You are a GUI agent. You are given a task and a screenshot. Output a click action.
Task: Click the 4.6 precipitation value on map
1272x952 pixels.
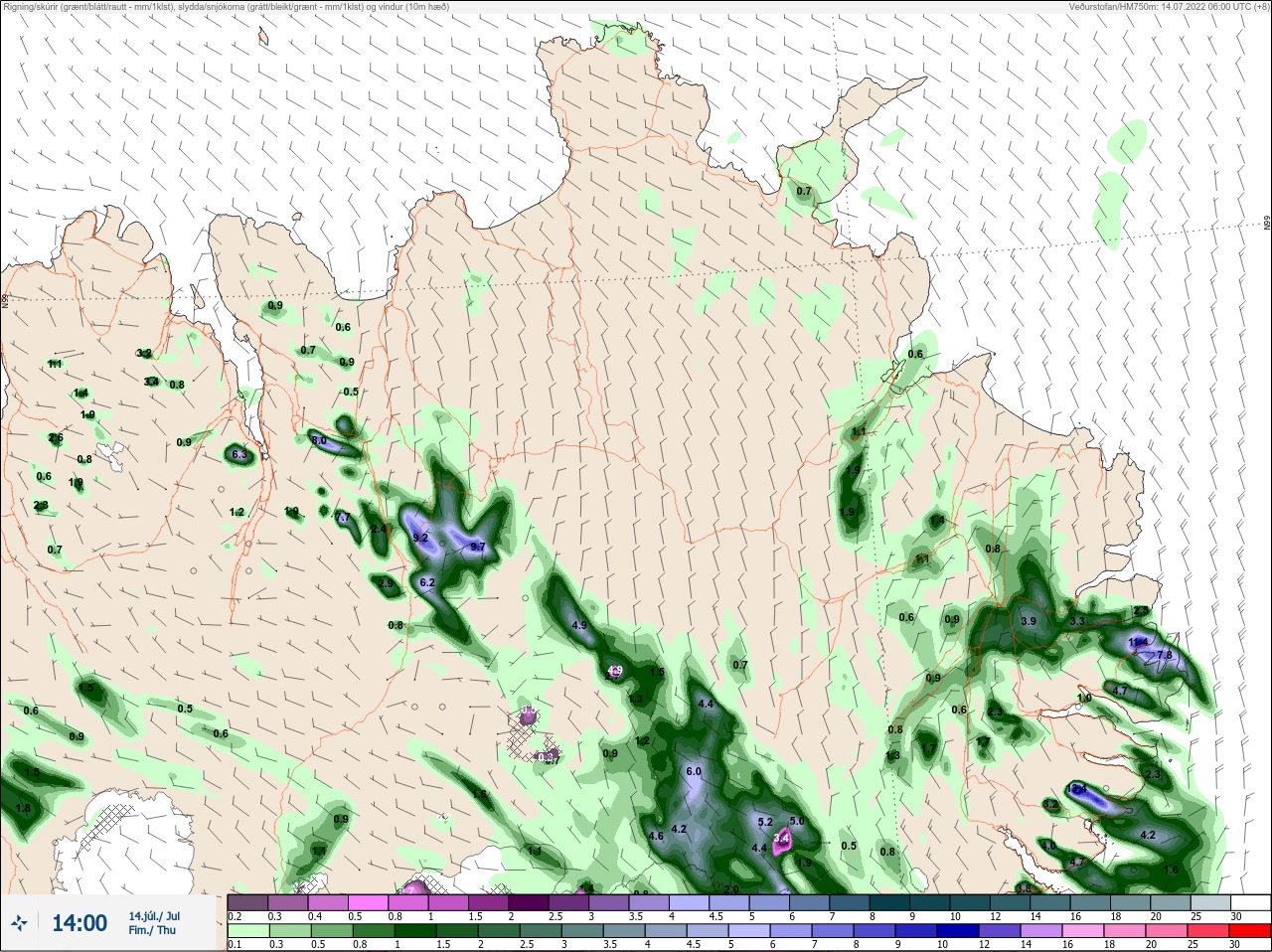pyautogui.click(x=656, y=836)
